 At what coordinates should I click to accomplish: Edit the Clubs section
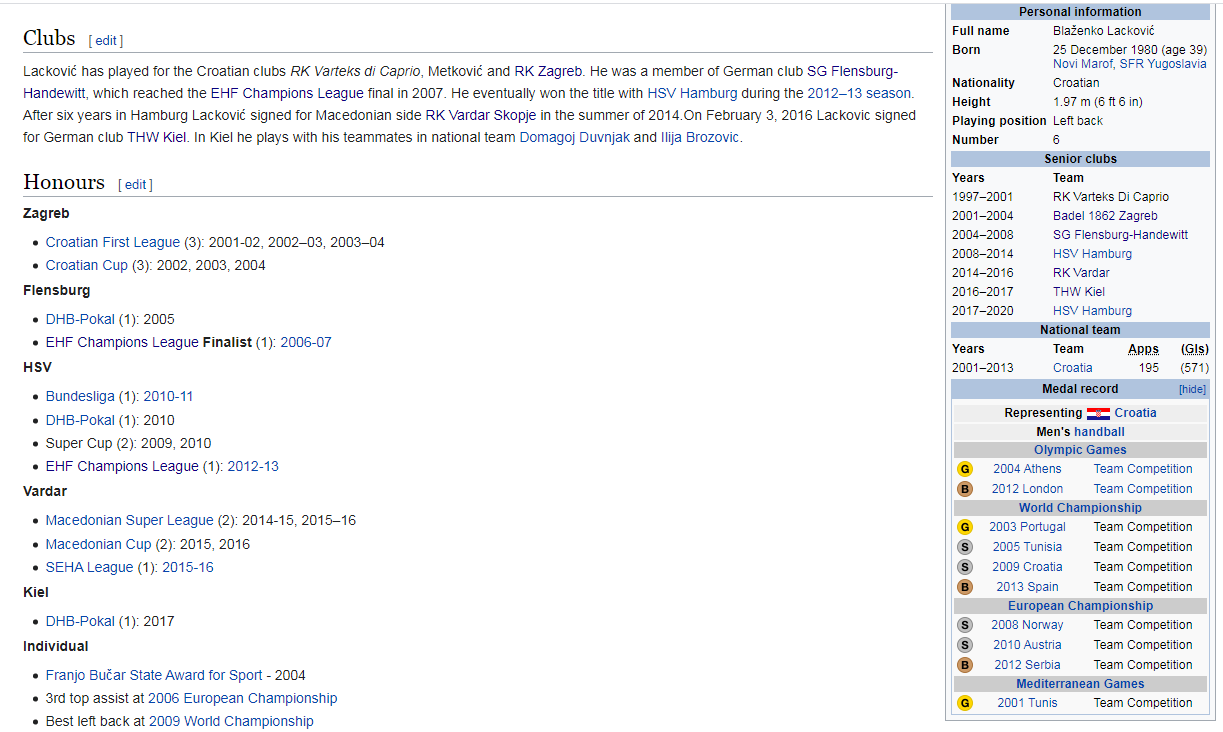click(x=106, y=41)
